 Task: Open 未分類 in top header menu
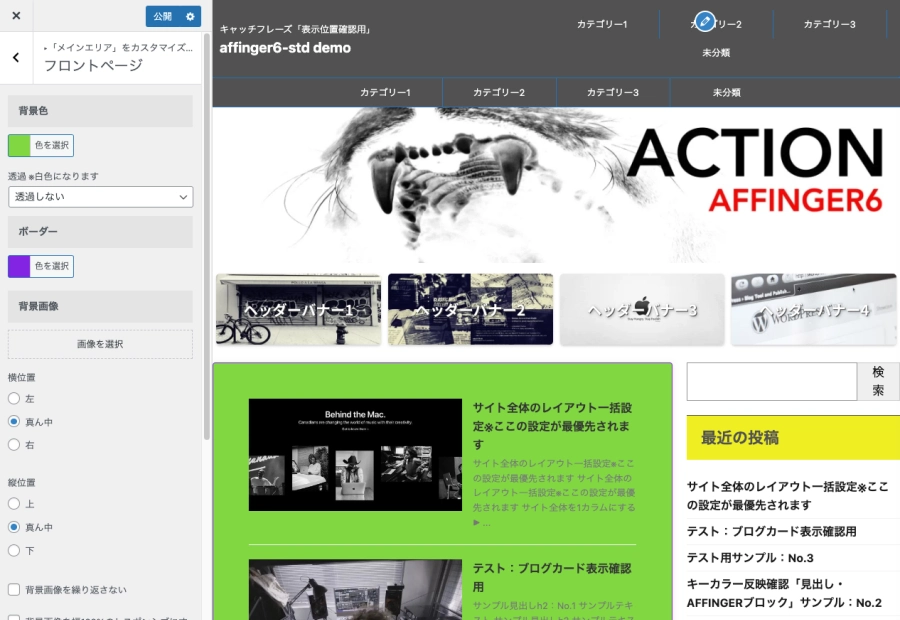[716, 53]
